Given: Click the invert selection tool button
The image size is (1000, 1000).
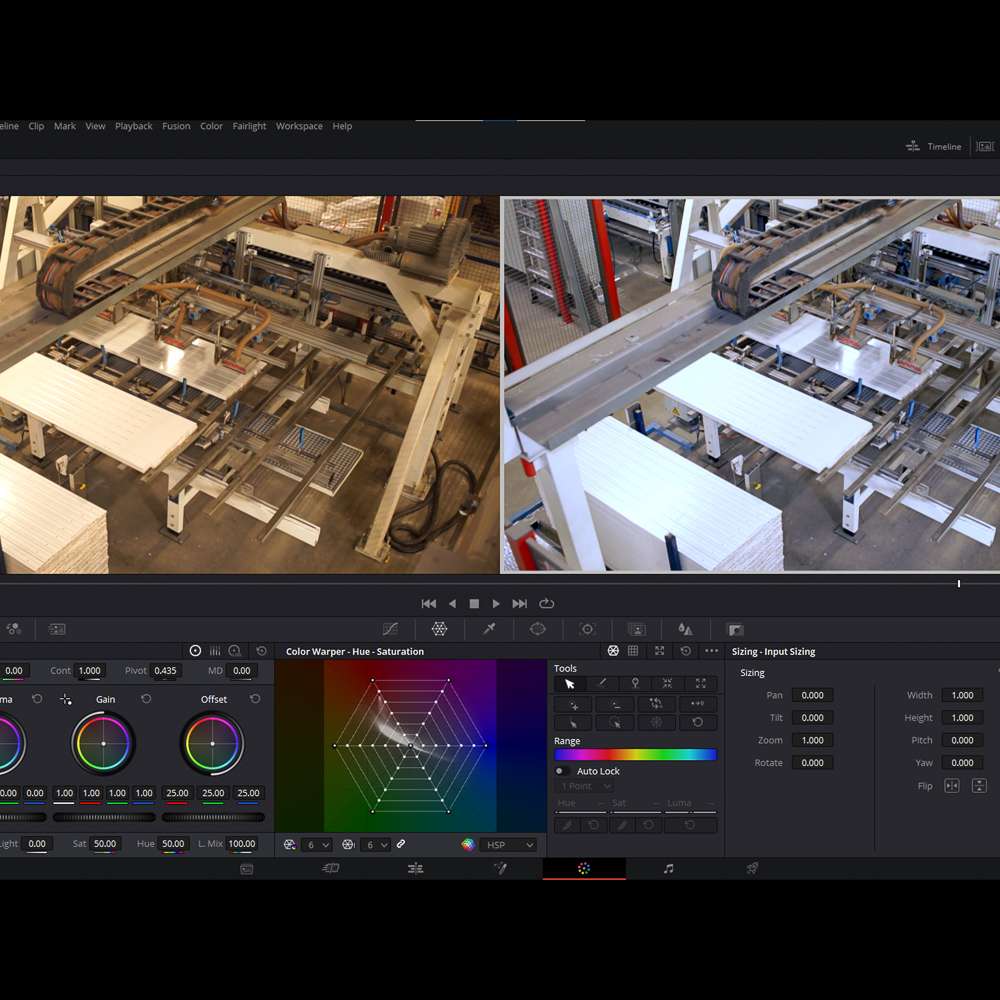Looking at the screenshot, I should [656, 704].
